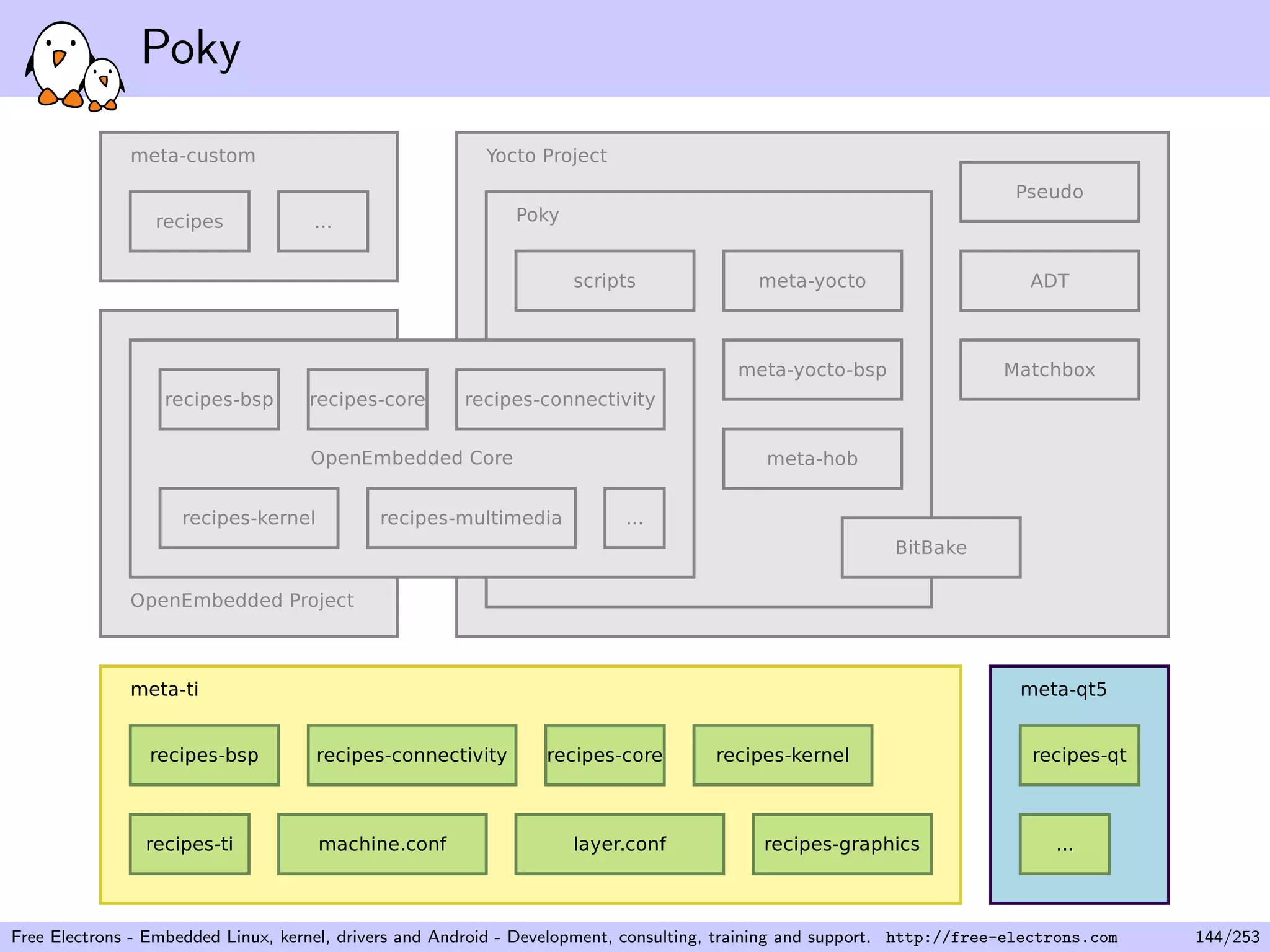Select the meta-hob box
Screen dimensions: 1270x952
point(812,459)
